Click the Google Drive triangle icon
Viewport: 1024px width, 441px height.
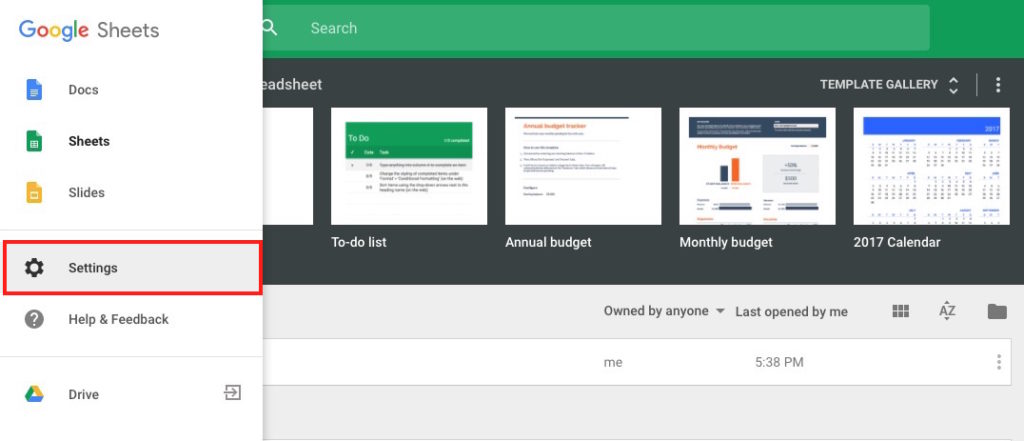point(34,394)
